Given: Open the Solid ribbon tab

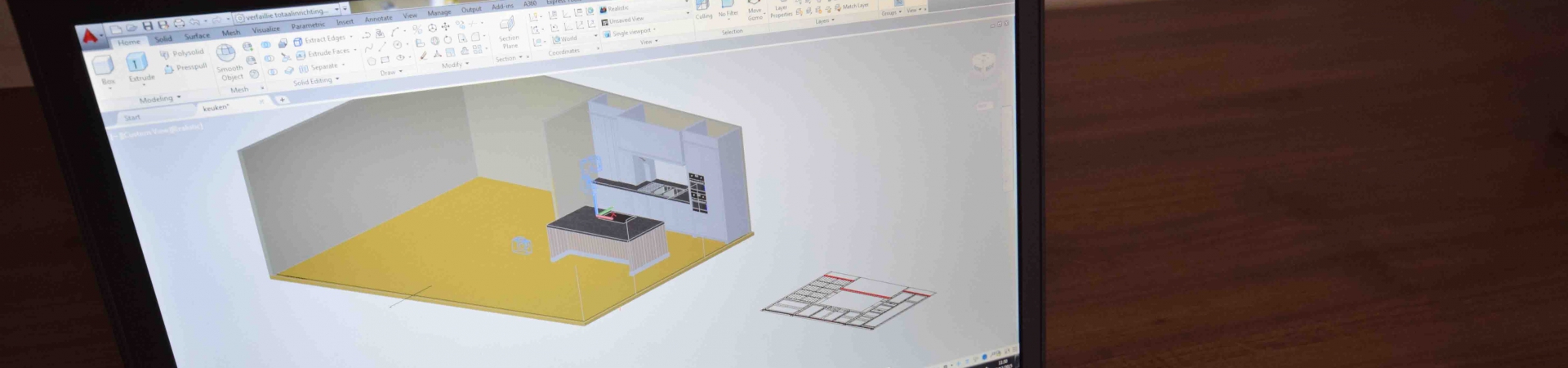Looking at the screenshot, I should pos(163,39).
